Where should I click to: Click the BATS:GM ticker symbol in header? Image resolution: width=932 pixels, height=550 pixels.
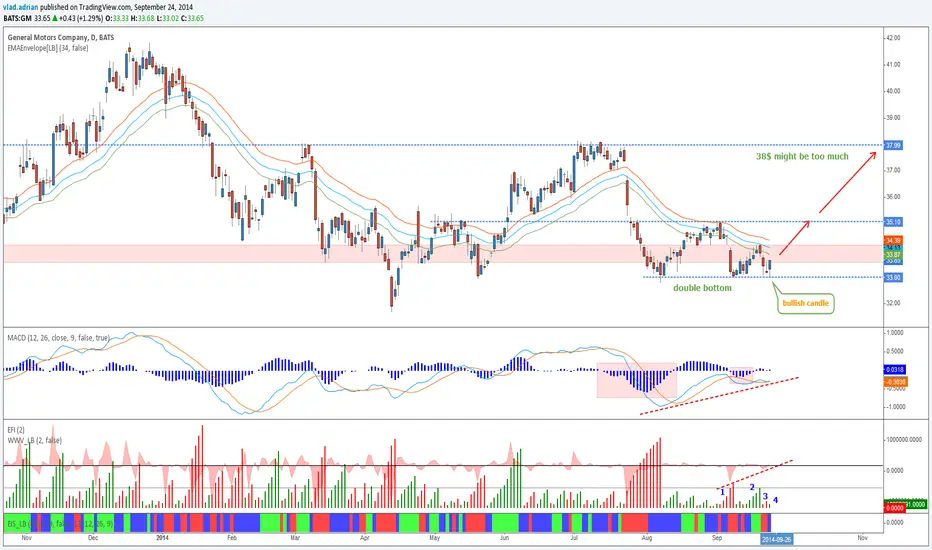click(17, 18)
